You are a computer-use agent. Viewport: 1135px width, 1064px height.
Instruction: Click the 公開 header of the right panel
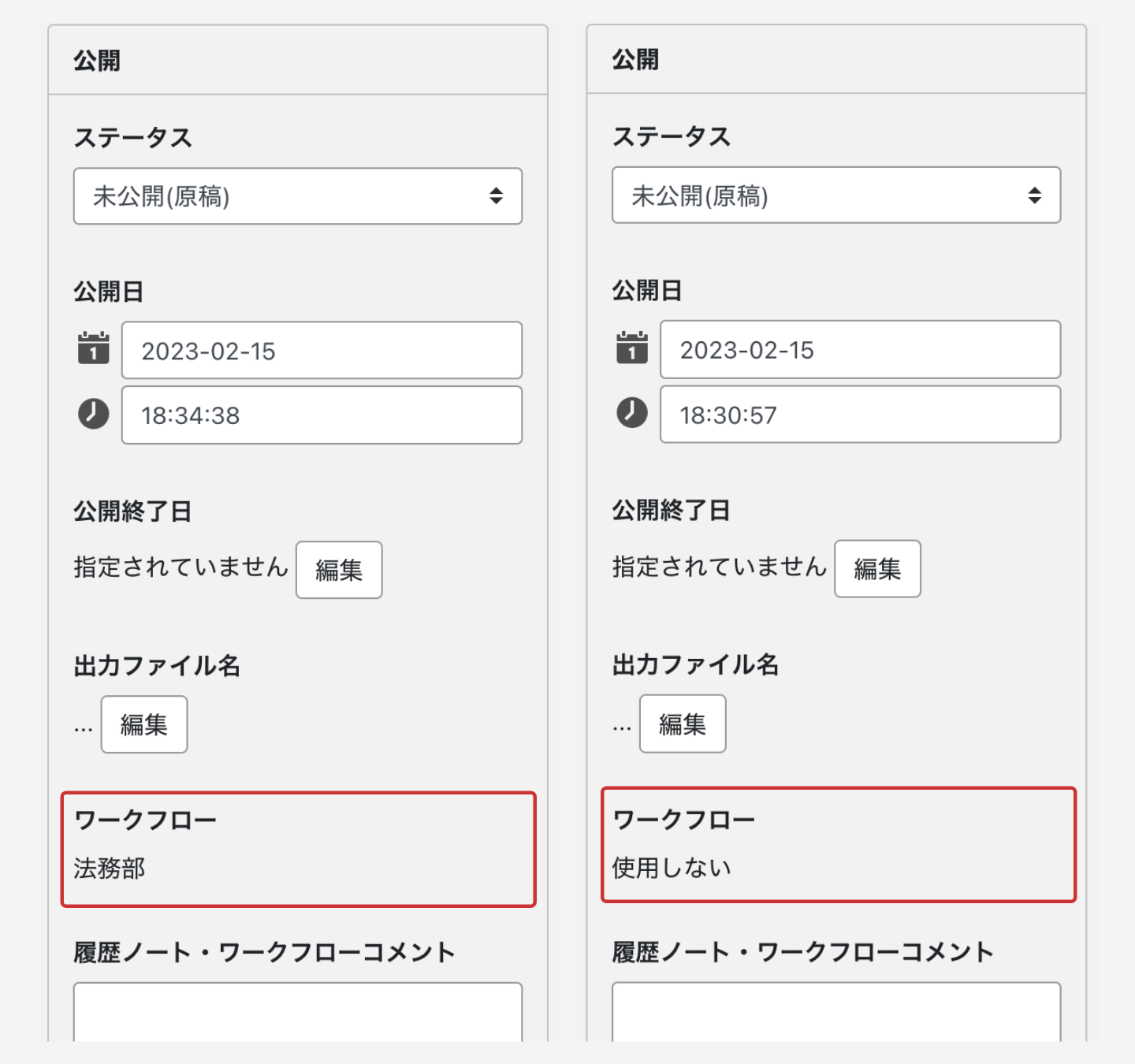point(635,60)
